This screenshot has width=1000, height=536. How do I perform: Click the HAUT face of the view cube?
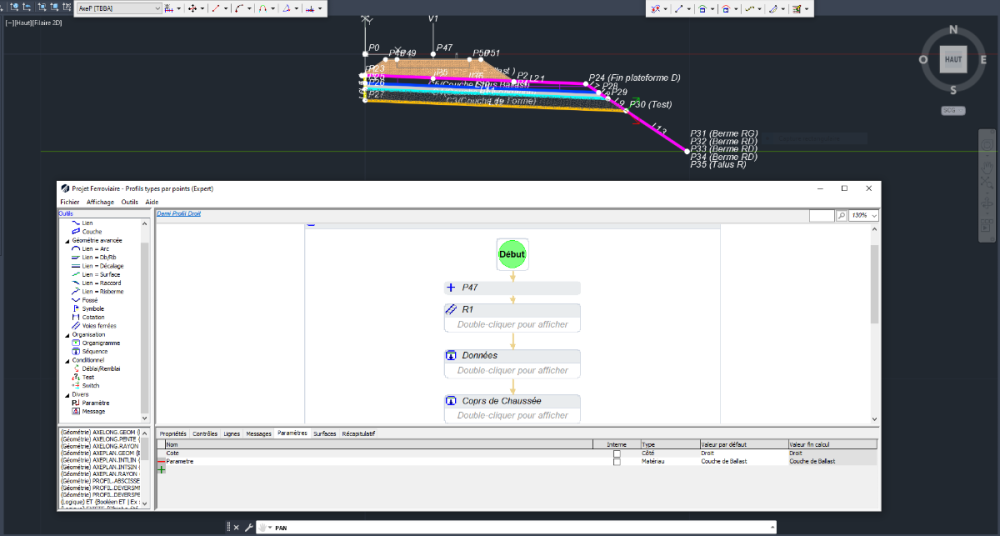(953, 59)
